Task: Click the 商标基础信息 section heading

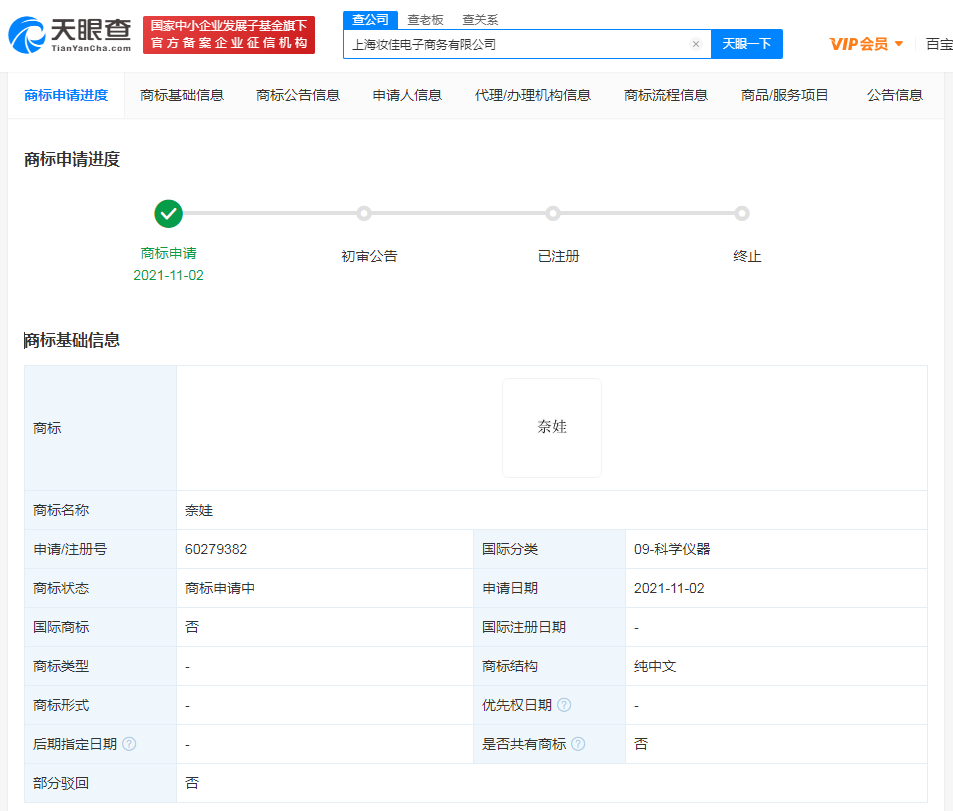Action: coord(72,340)
